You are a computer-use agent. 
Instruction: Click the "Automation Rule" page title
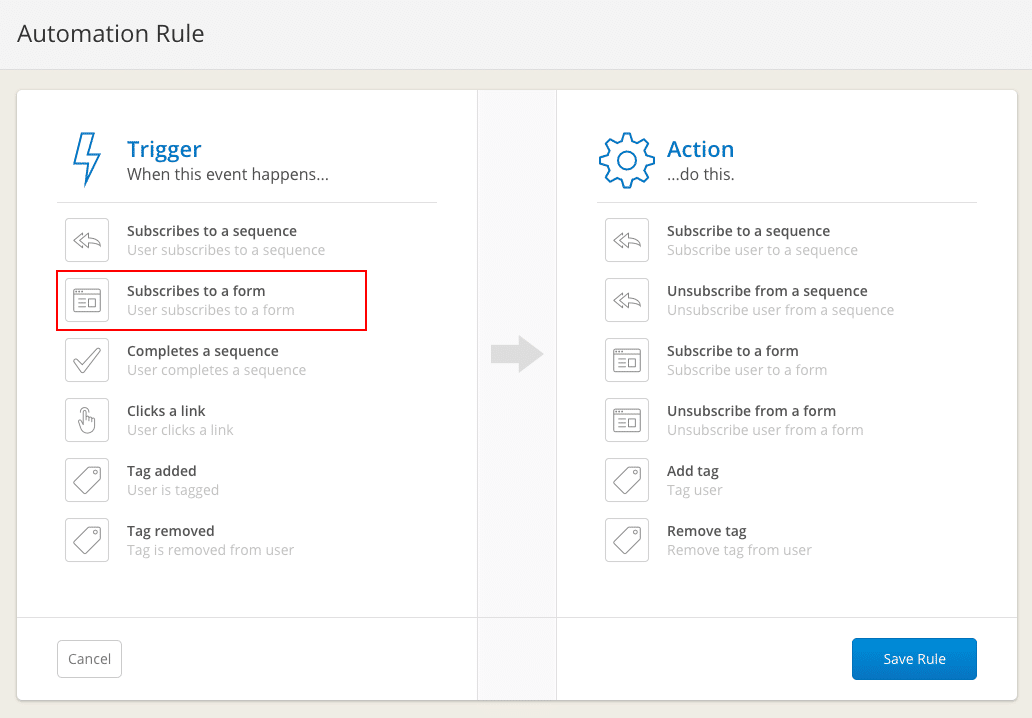111,34
